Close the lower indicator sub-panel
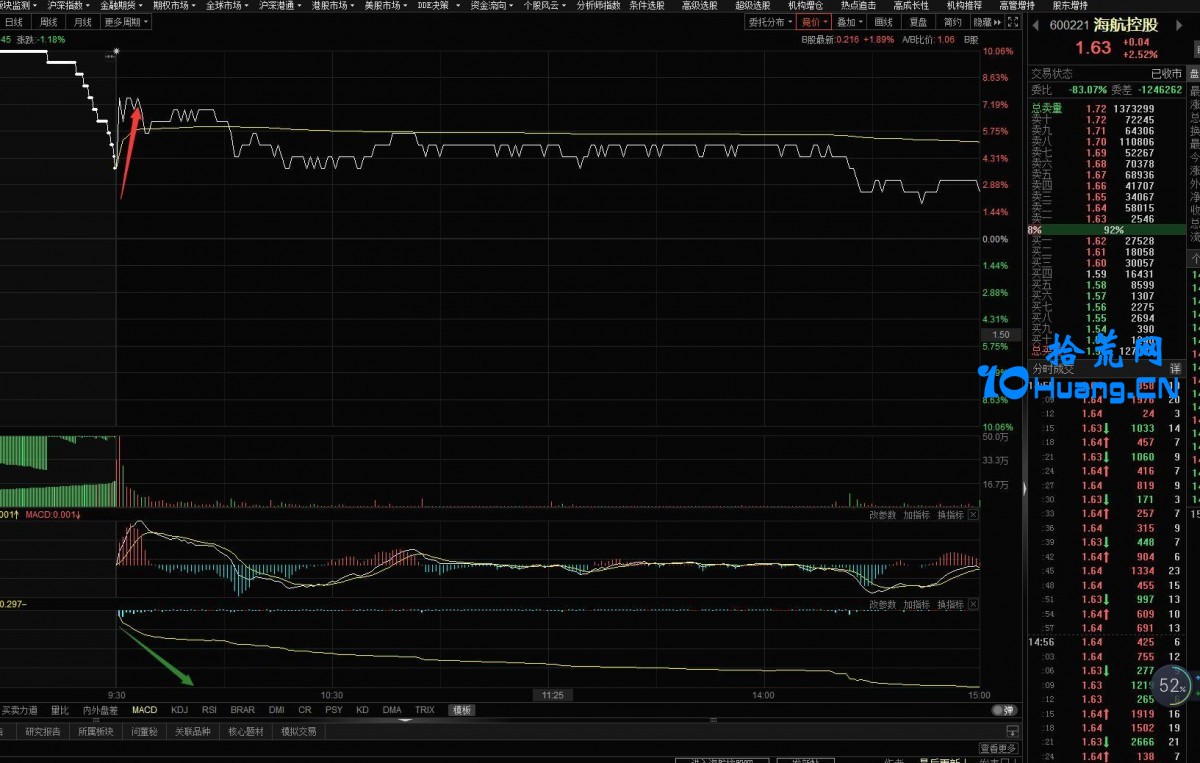This screenshot has width=1200, height=763. tap(973, 604)
